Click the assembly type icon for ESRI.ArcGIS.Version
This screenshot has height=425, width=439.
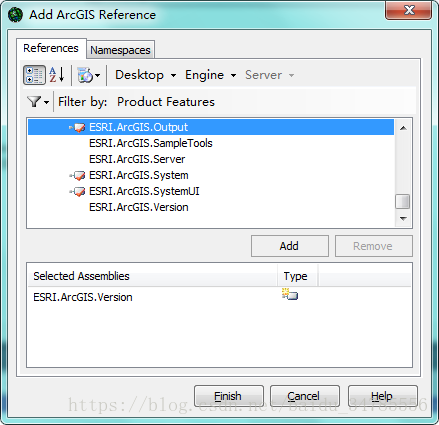point(290,294)
